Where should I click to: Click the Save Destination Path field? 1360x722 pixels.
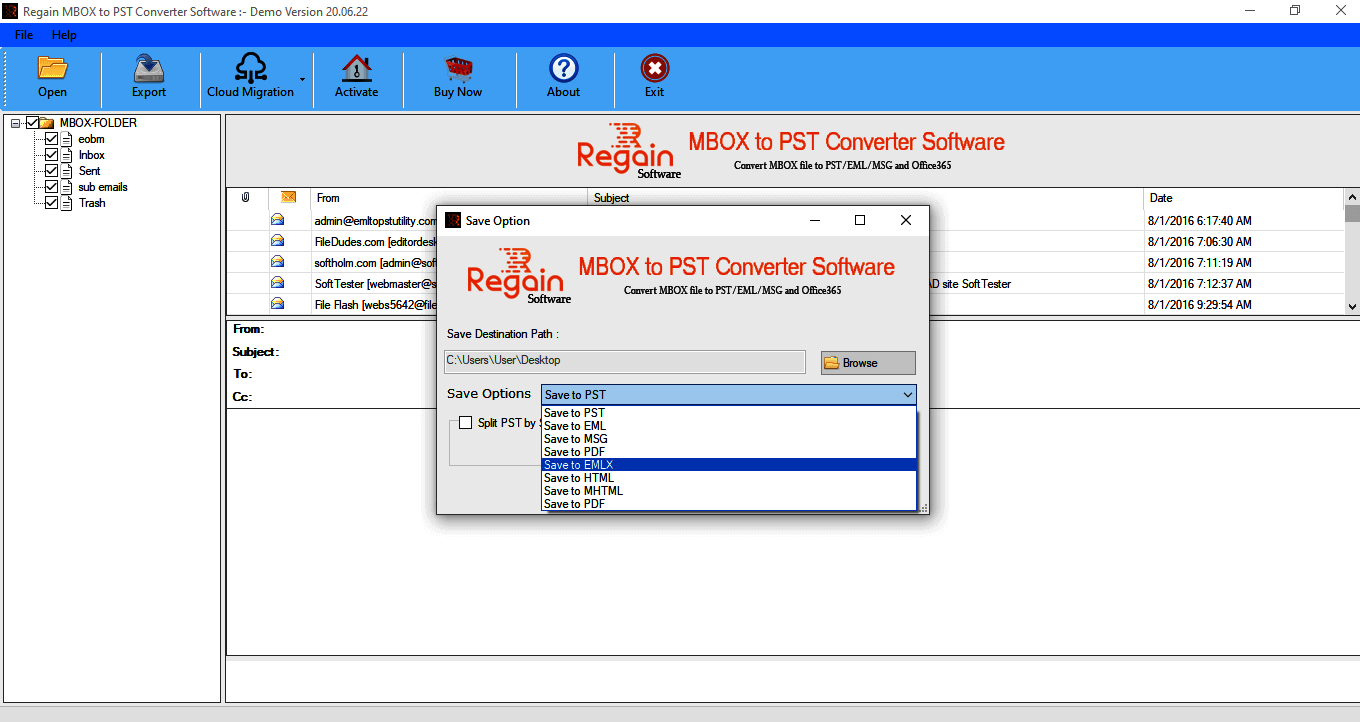(625, 361)
